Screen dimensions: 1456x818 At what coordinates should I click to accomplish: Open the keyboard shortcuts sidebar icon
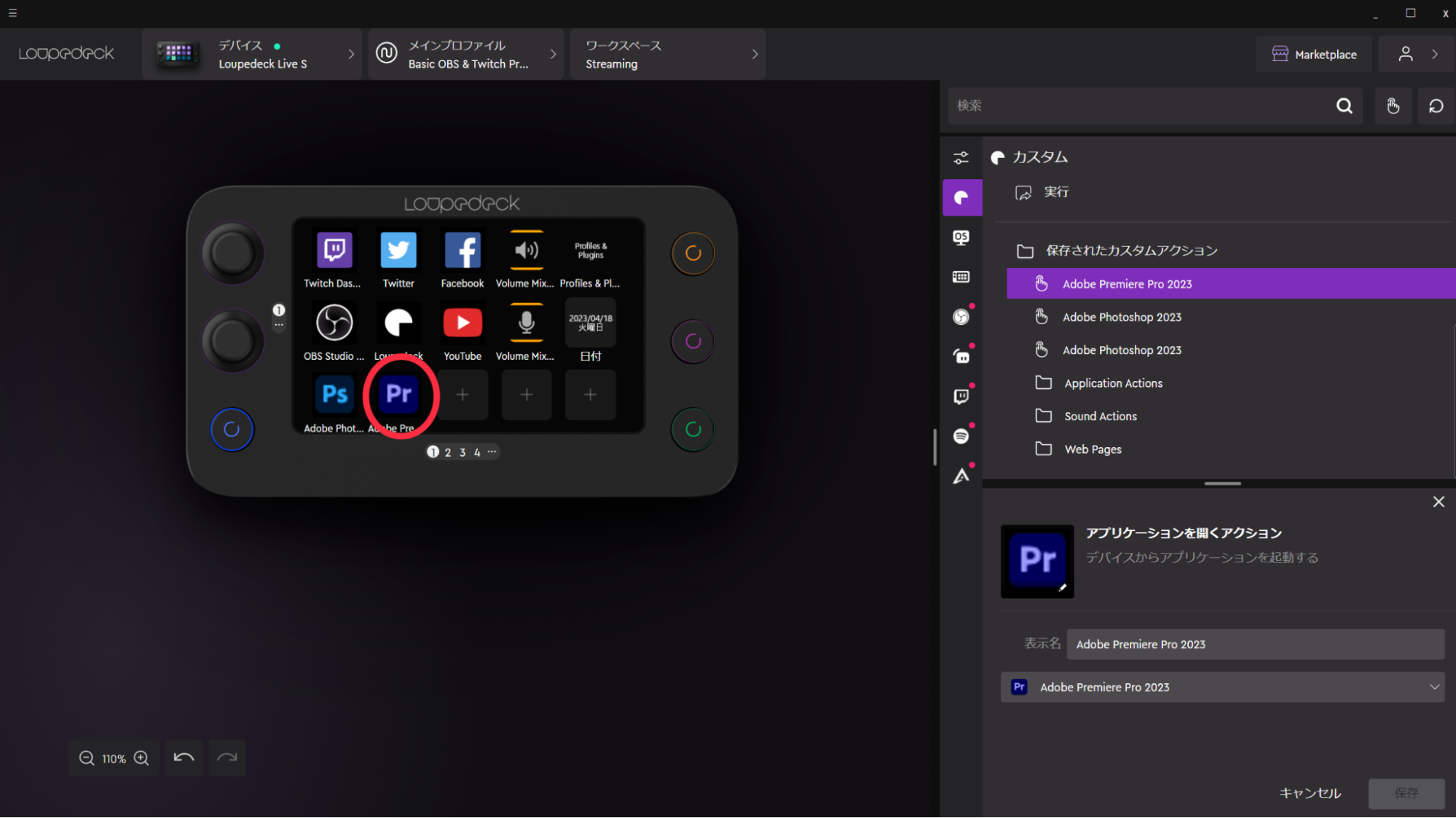click(961, 277)
